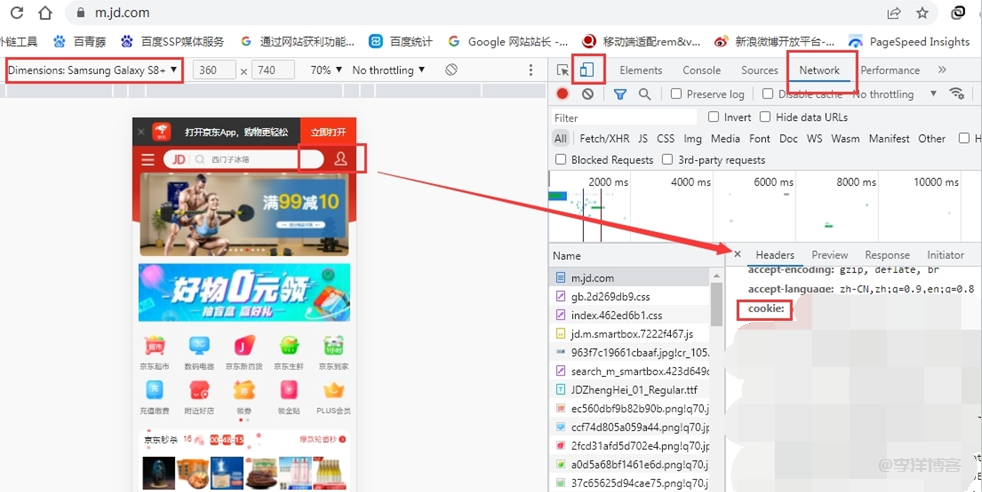Open network search magnifier

(x=645, y=94)
